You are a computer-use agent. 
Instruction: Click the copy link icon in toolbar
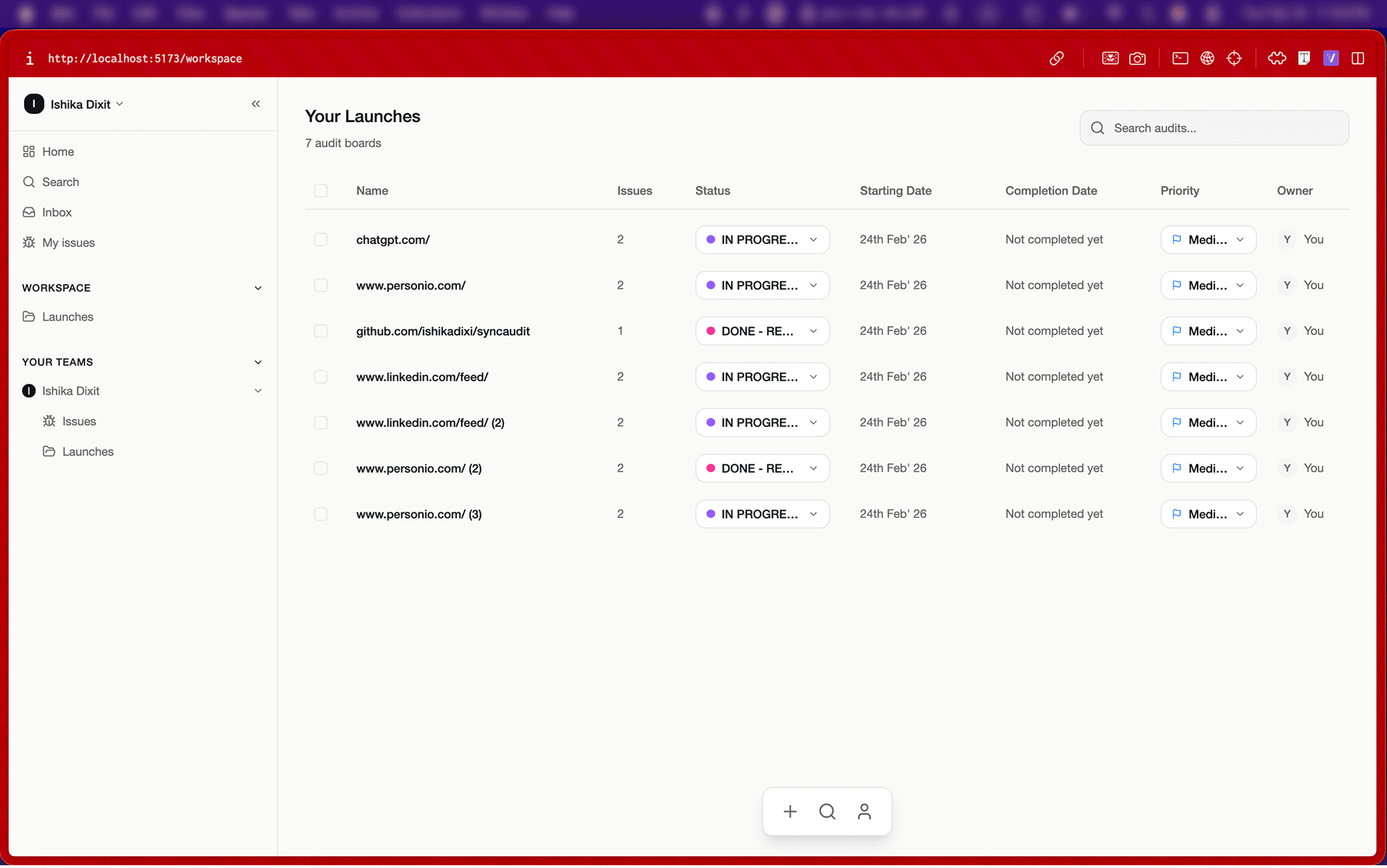point(1056,58)
